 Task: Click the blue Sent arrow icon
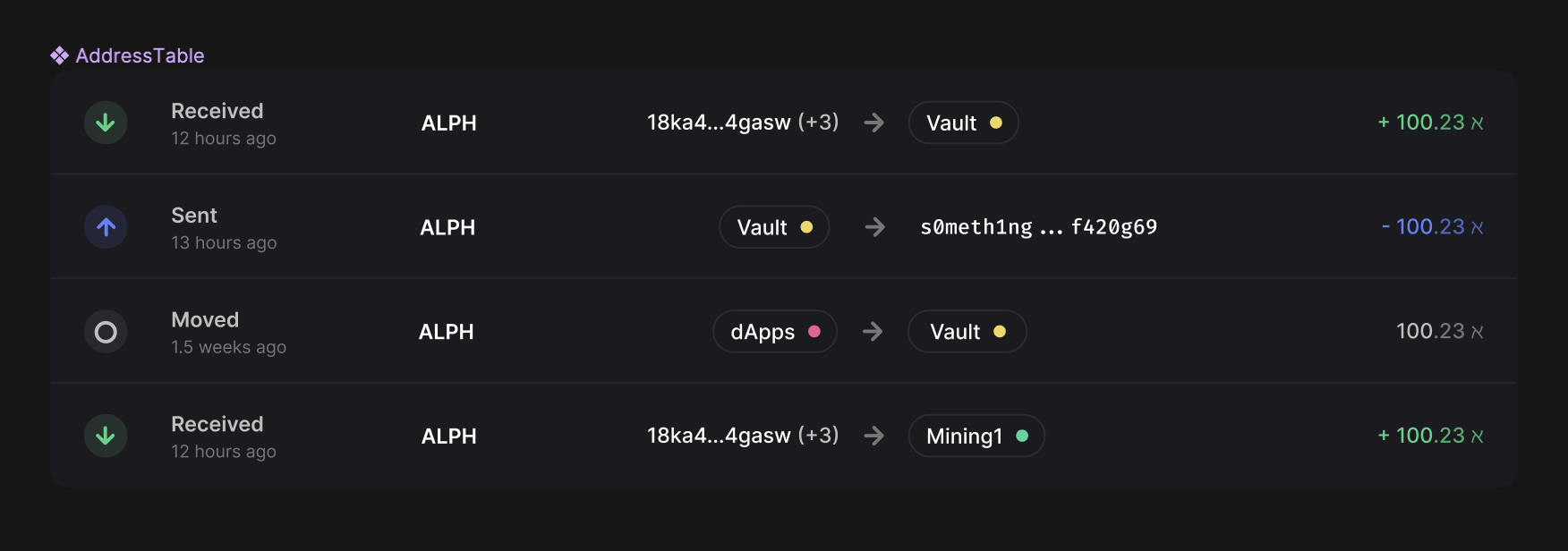coord(106,226)
